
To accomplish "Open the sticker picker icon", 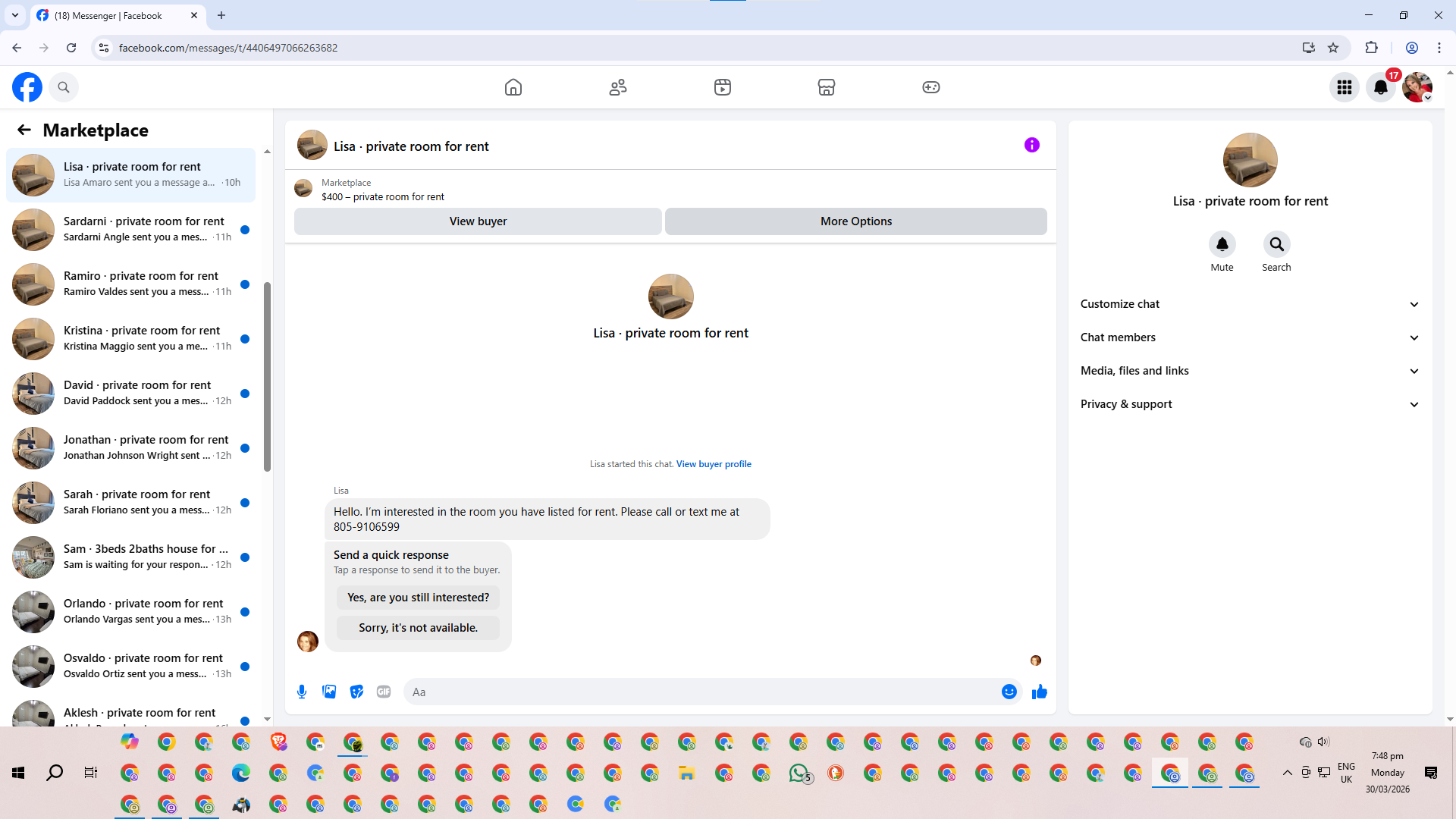I will [x=356, y=692].
